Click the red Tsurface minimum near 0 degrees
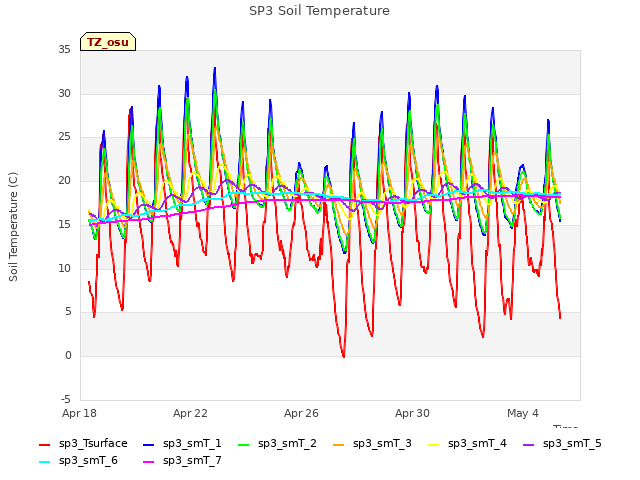This screenshot has width=640, height=480. [344, 356]
